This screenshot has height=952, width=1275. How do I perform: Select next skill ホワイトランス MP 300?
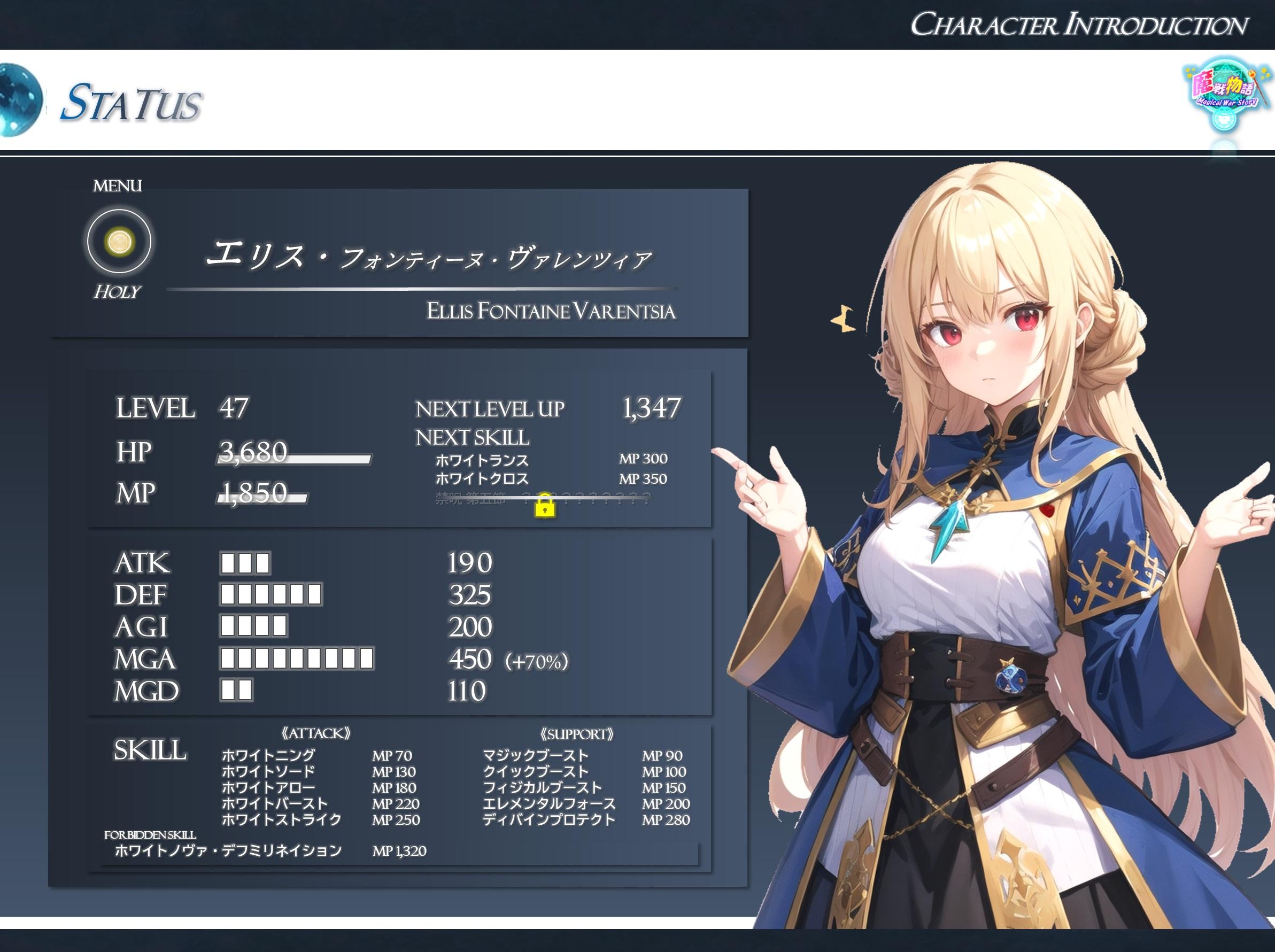[551, 460]
